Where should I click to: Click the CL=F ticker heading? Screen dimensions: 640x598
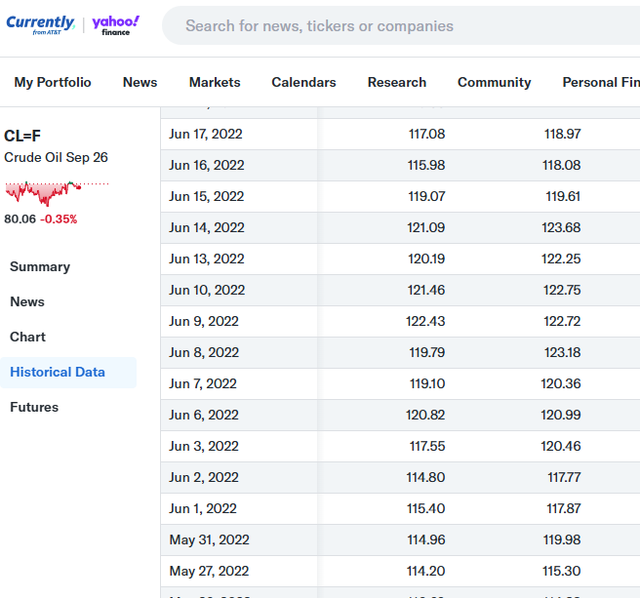[x=22, y=136]
